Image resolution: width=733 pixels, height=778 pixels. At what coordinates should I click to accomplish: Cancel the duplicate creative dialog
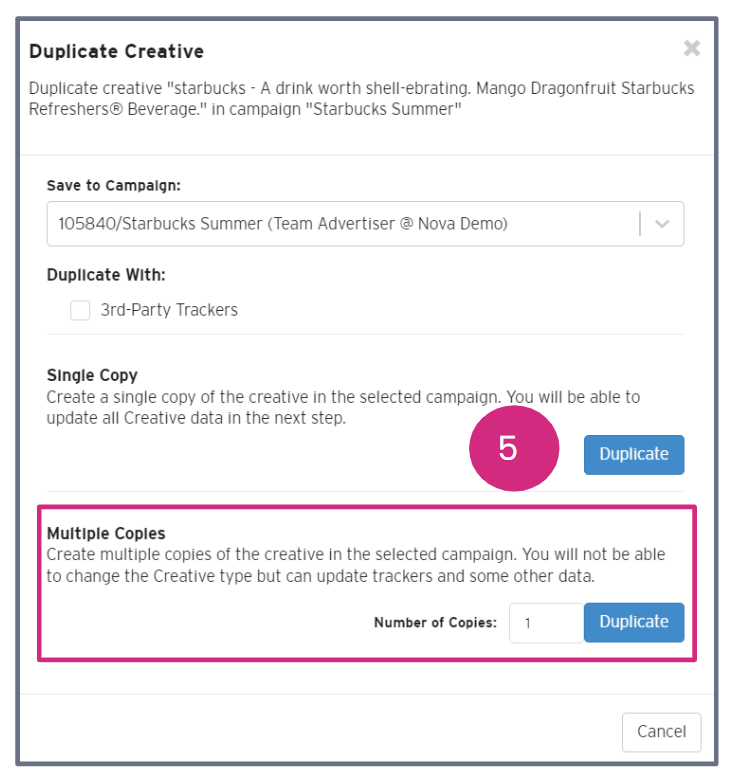click(x=661, y=732)
